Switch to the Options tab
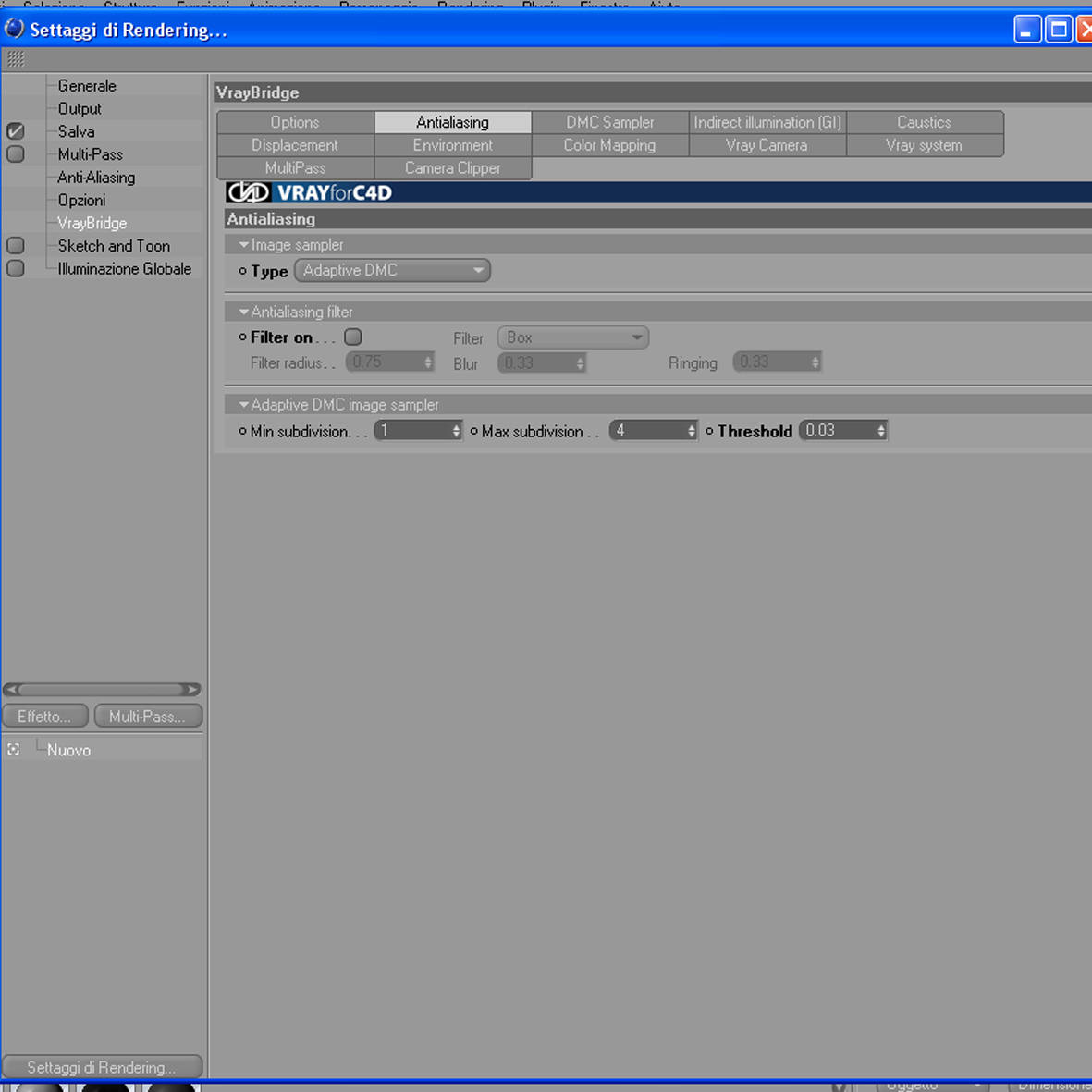This screenshot has height=1092, width=1092. click(x=295, y=122)
